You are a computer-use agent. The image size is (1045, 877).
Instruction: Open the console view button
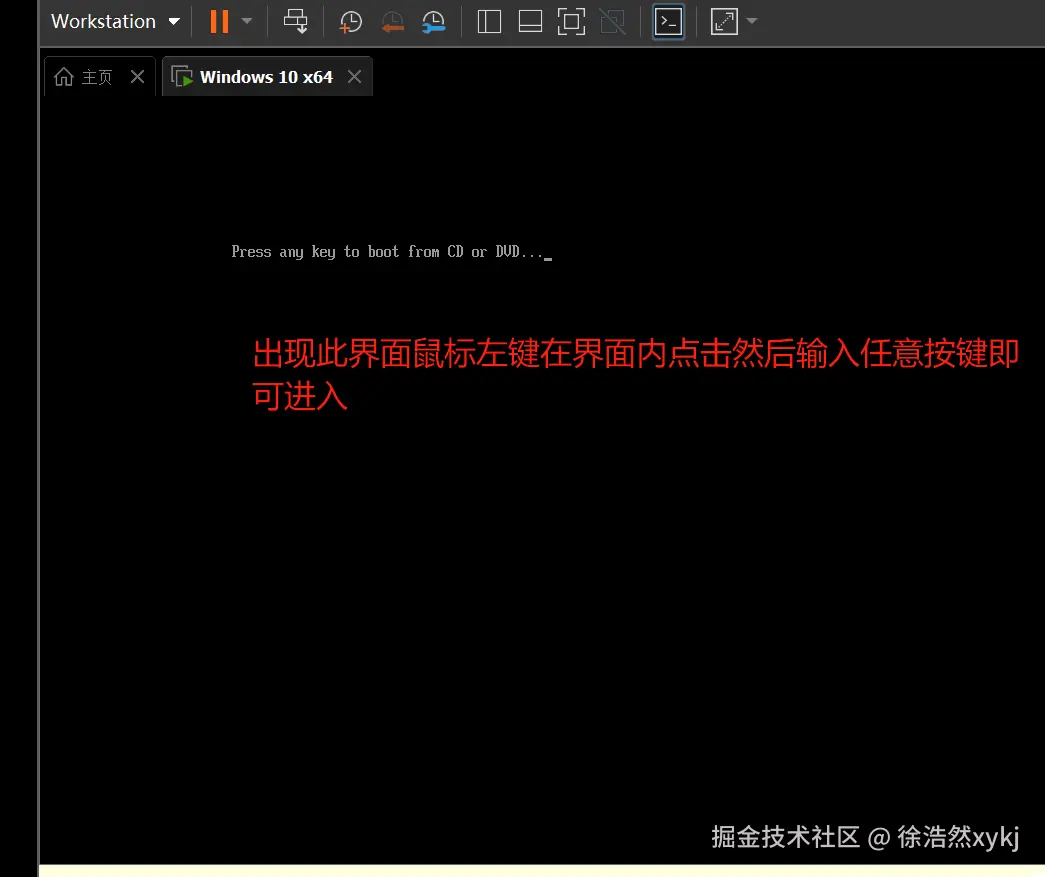pyautogui.click(x=668, y=21)
